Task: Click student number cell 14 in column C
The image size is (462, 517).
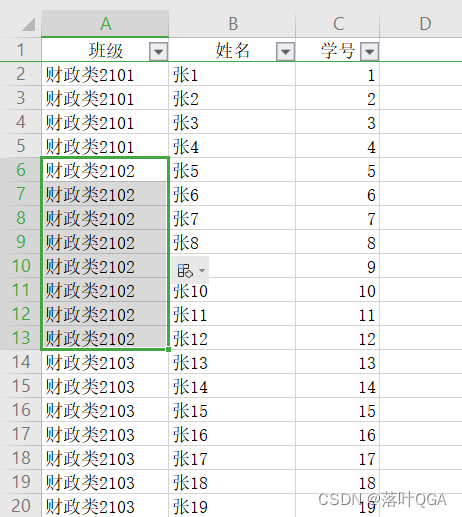Action: click(338, 386)
